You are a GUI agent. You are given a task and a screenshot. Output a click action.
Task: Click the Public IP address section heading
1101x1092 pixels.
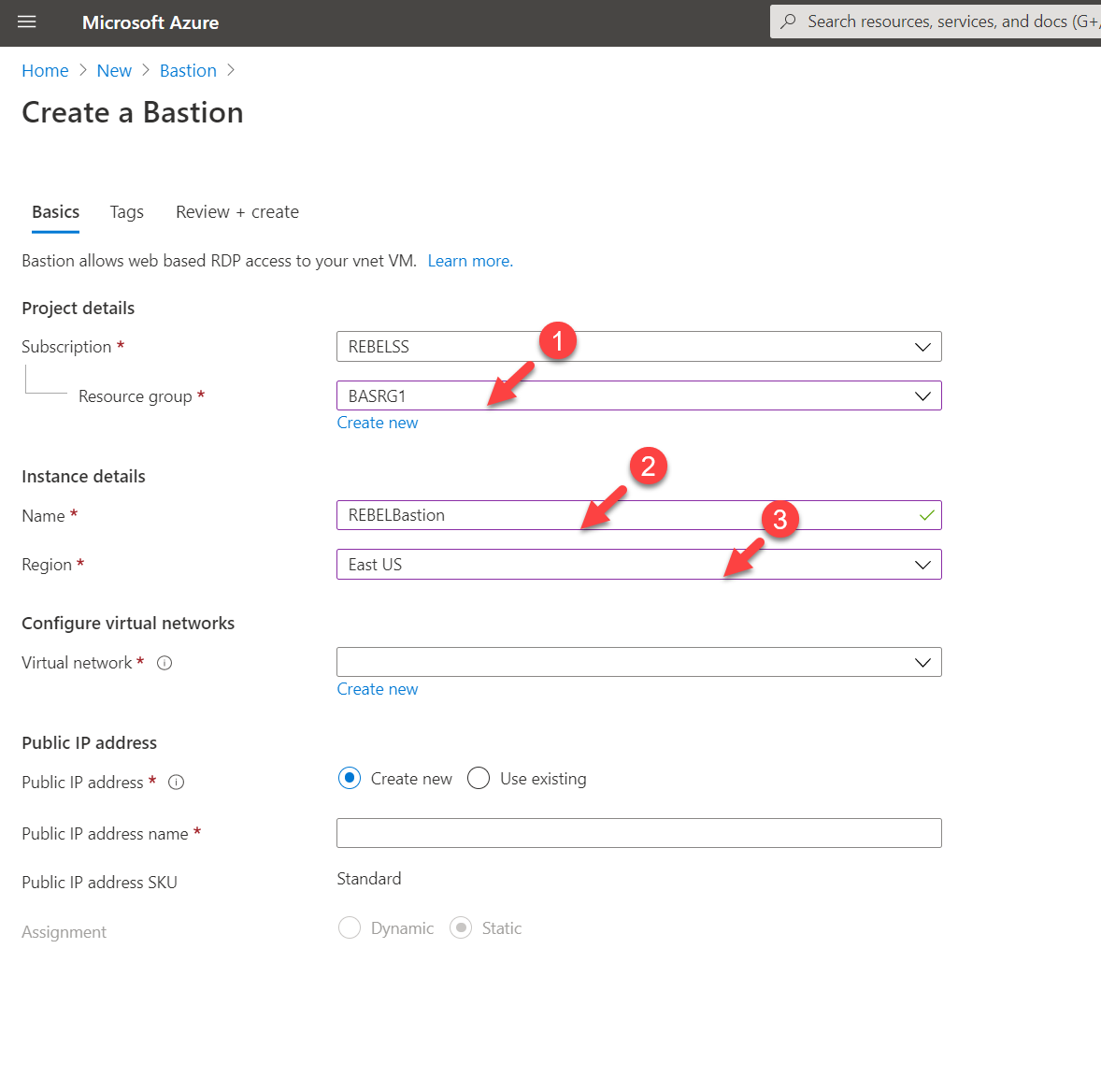(x=89, y=743)
